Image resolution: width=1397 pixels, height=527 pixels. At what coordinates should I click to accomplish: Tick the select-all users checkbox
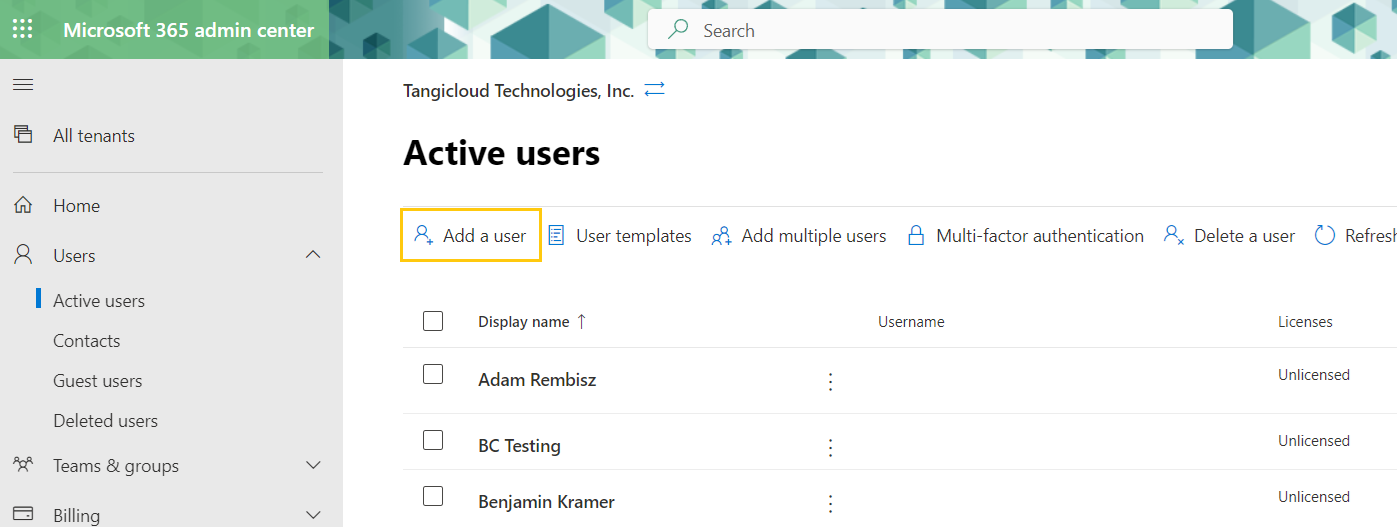coord(433,321)
